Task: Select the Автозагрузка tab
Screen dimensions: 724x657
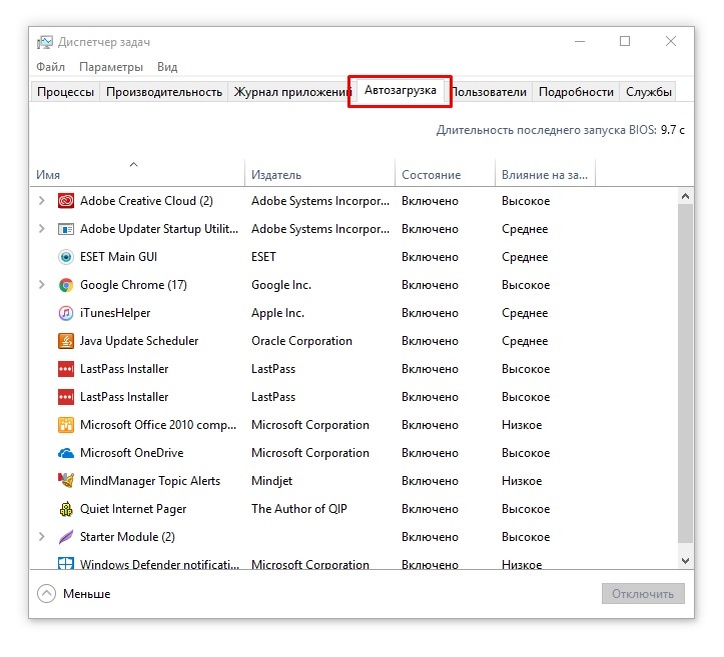Action: tap(400, 90)
